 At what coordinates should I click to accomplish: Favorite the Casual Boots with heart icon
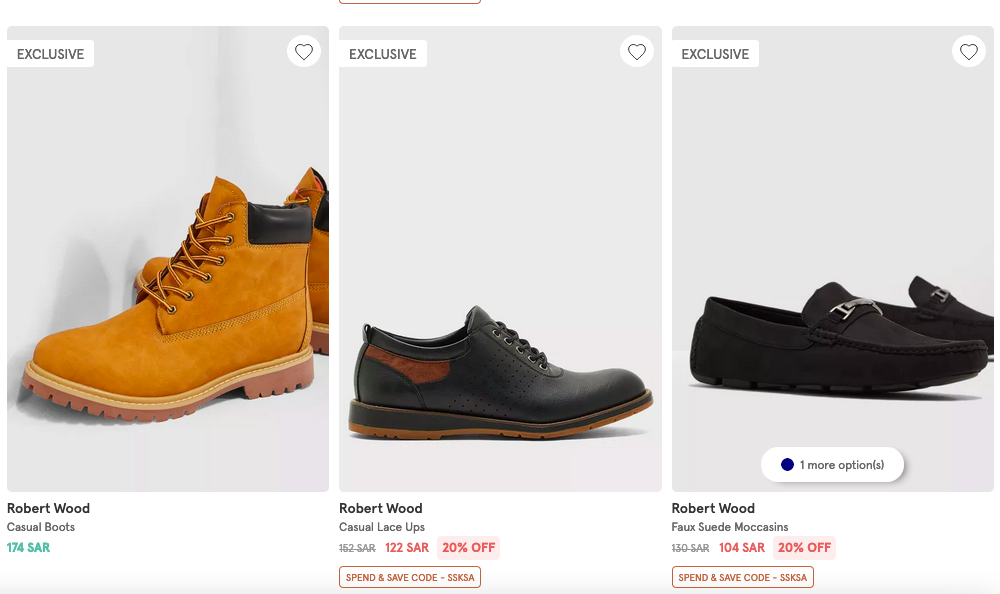[x=304, y=51]
